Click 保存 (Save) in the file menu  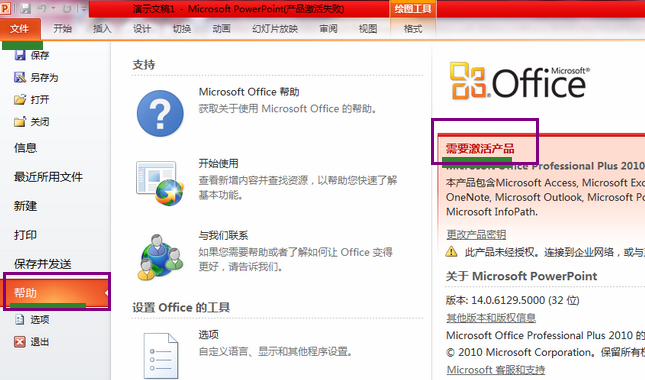(x=32, y=55)
